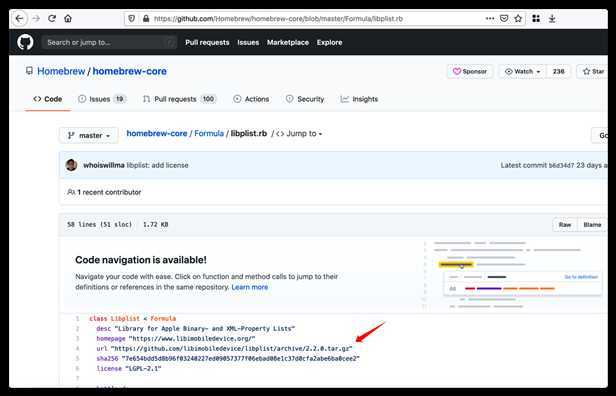Open Pull requests in GitHub header

coord(207,42)
